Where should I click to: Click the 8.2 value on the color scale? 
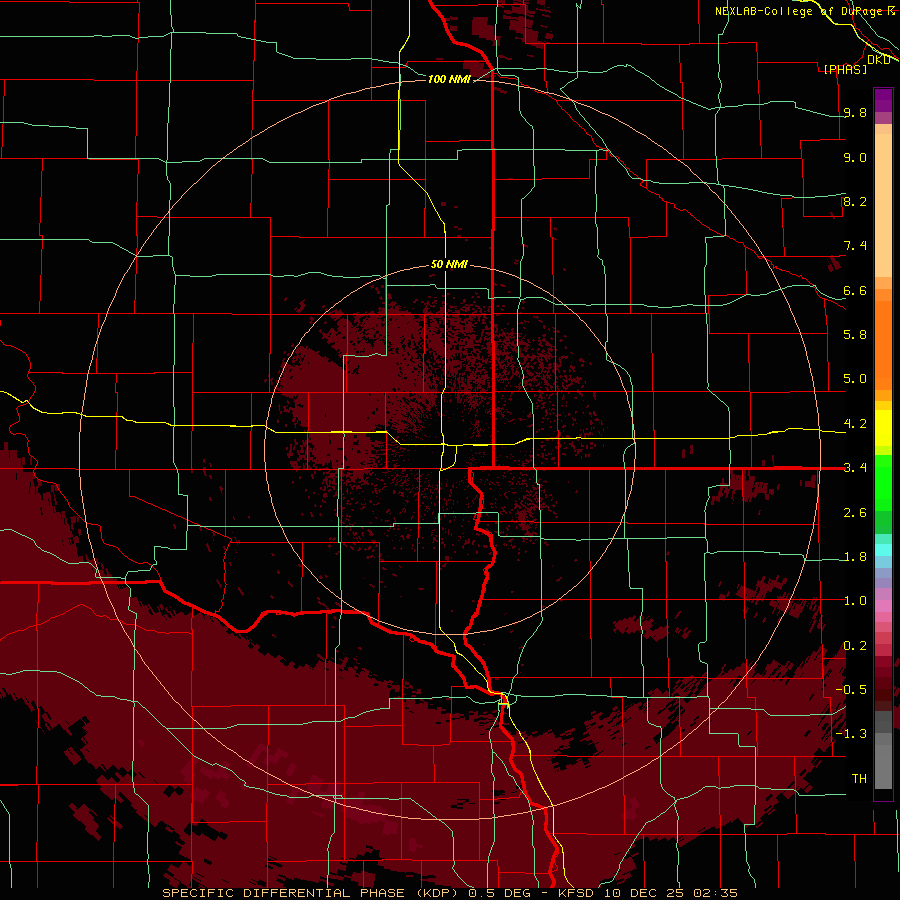pyautogui.click(x=855, y=201)
